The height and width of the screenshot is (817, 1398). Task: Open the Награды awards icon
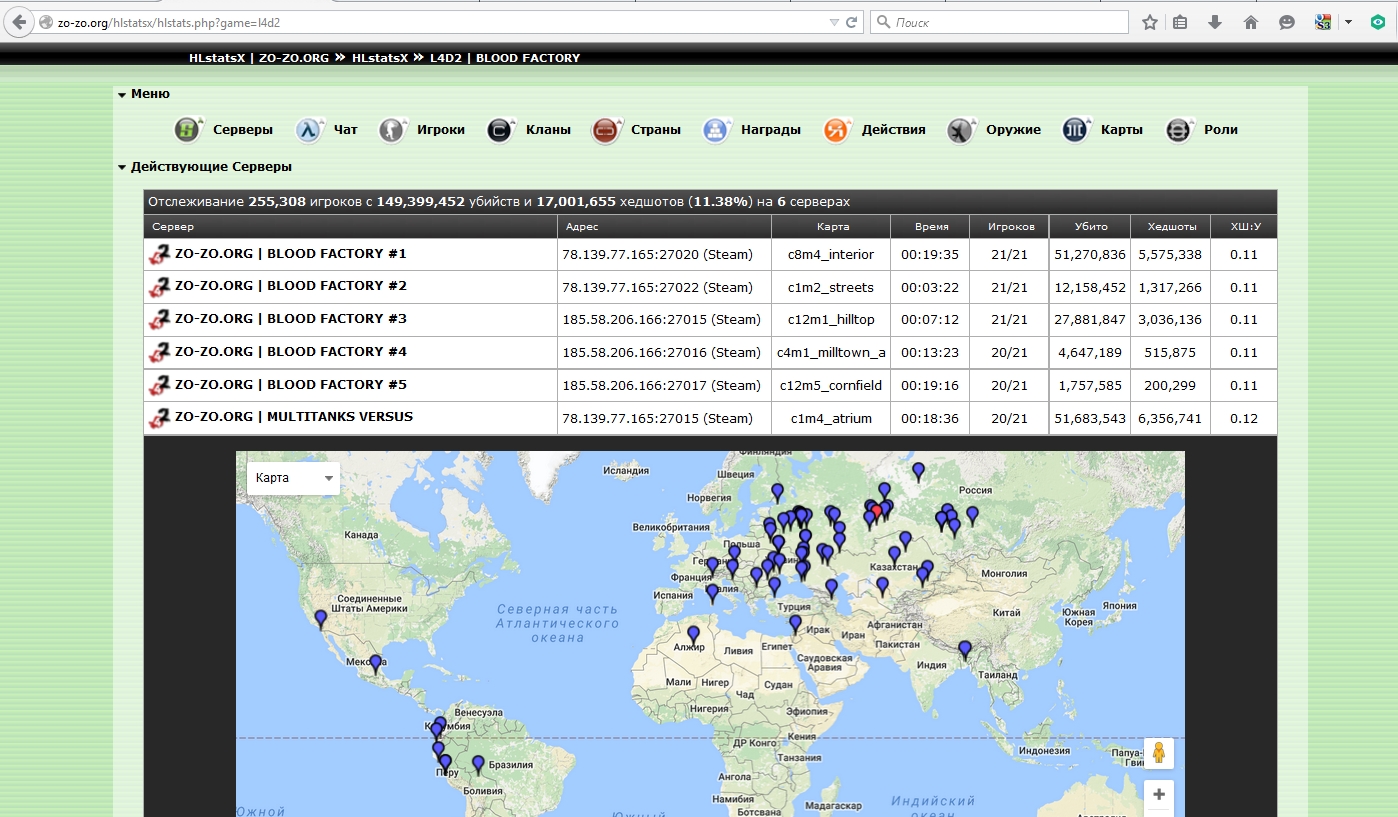point(715,130)
